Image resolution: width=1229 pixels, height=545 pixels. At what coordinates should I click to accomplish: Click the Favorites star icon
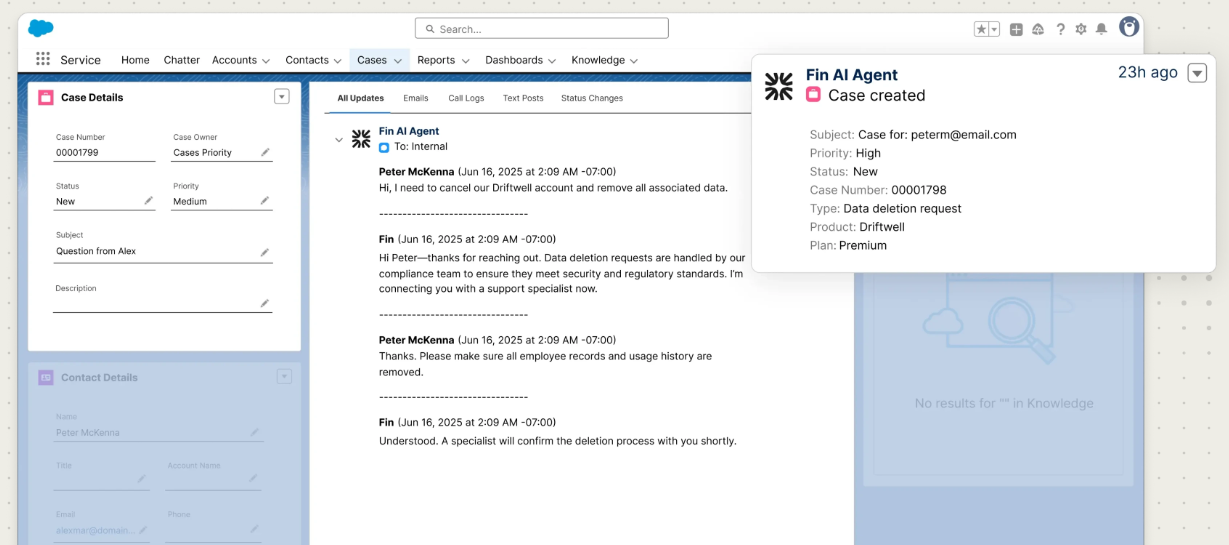tap(982, 29)
